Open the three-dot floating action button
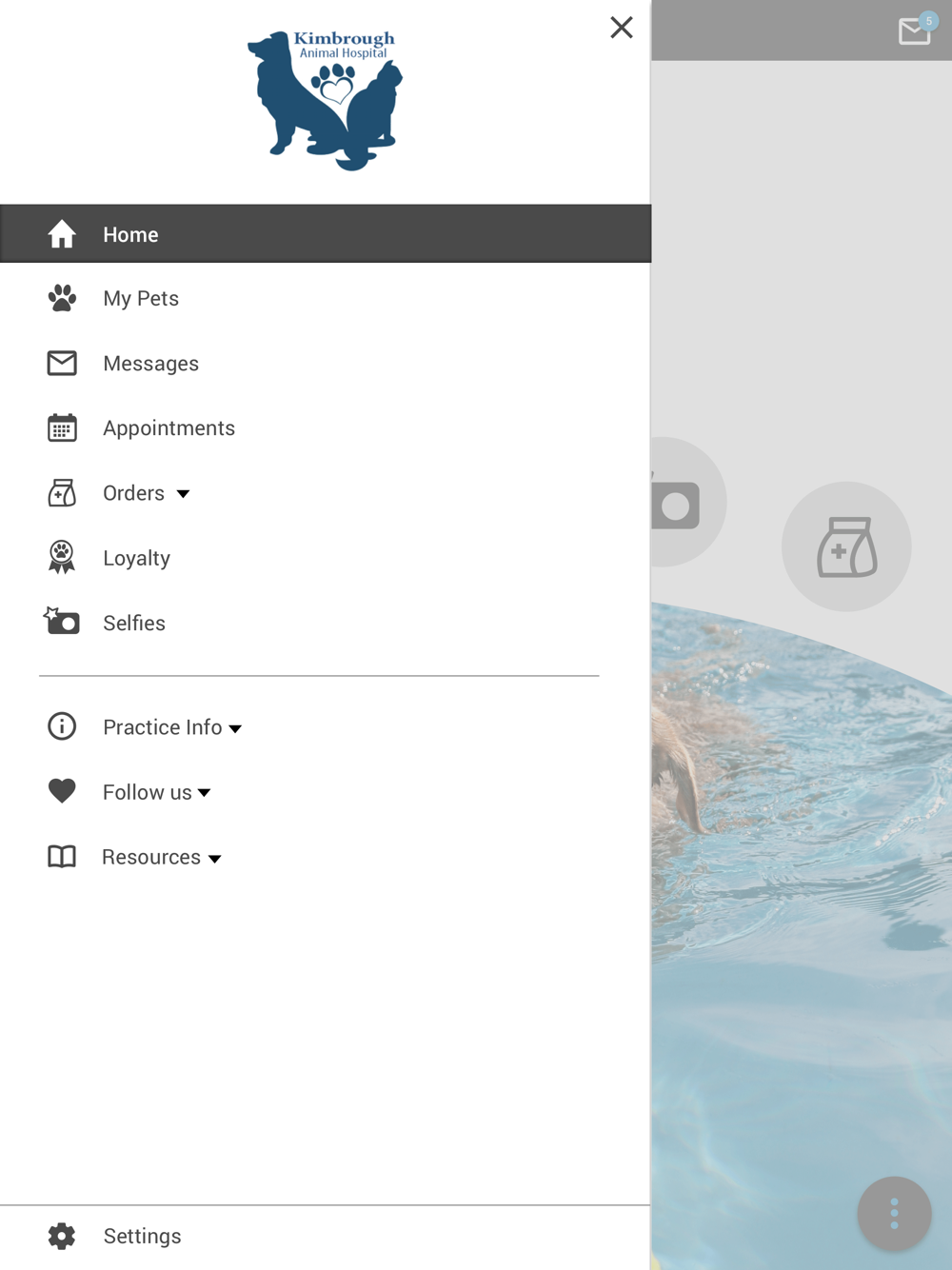Screen dimensions: 952x1270 894,1214
